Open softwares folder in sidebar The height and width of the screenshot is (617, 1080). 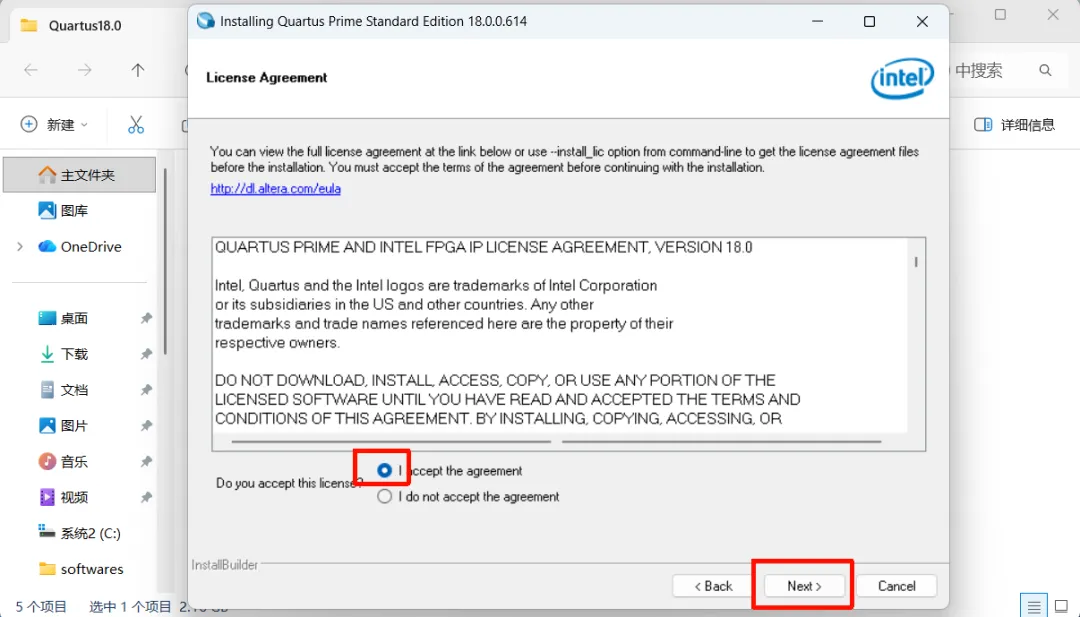pos(80,569)
